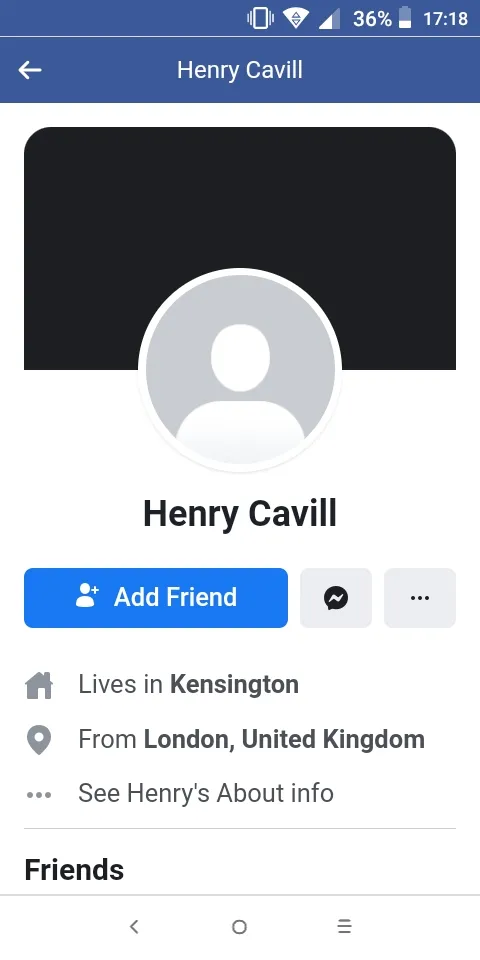Expand See Henry's About info
The image size is (480, 960).
[206, 793]
